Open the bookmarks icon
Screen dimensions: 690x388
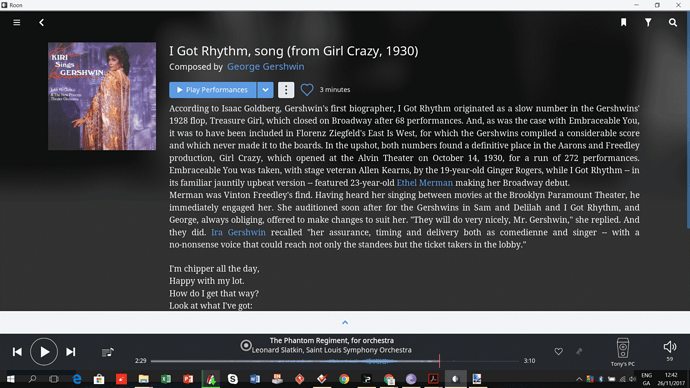624,22
